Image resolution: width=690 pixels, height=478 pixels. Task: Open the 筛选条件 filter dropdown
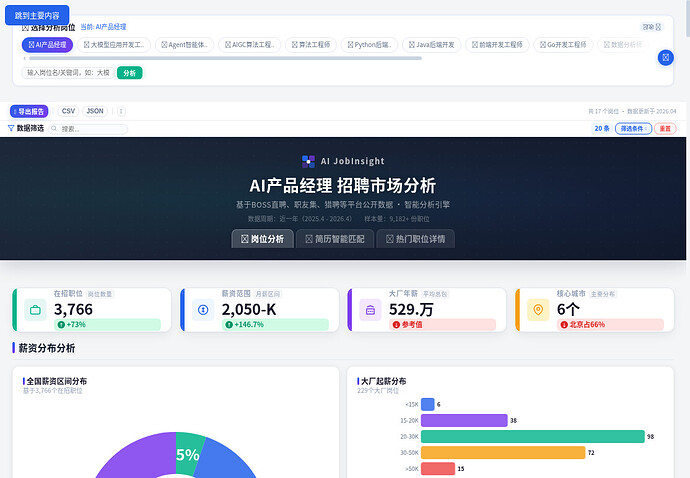coord(633,129)
